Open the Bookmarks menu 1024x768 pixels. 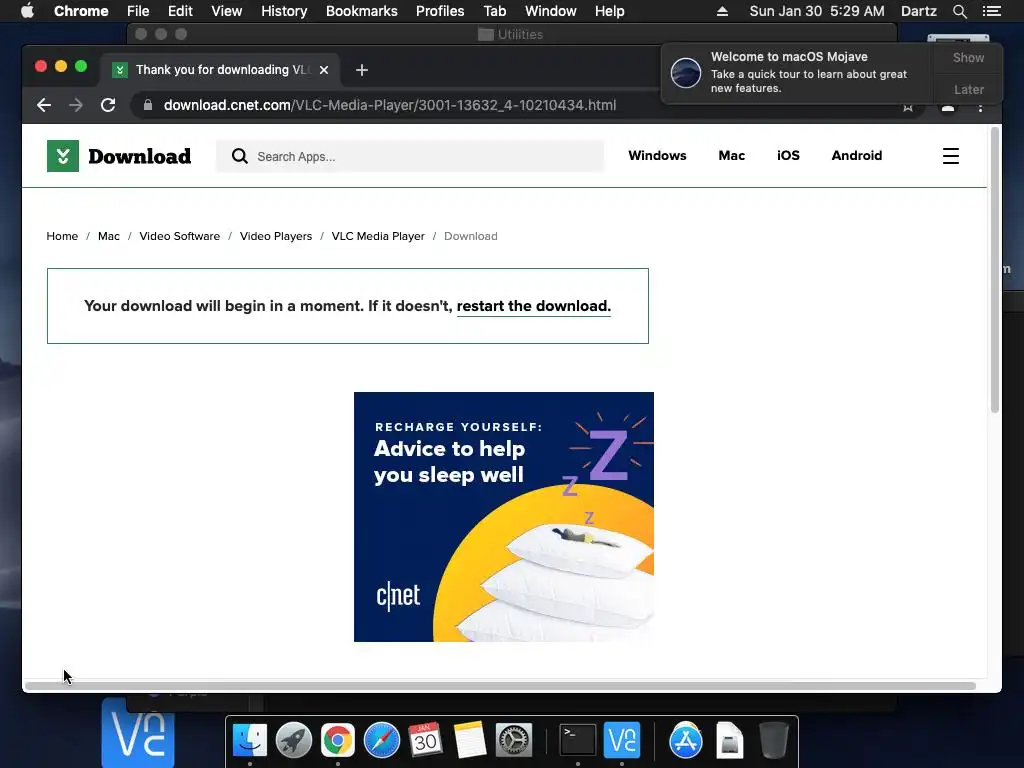coord(362,11)
